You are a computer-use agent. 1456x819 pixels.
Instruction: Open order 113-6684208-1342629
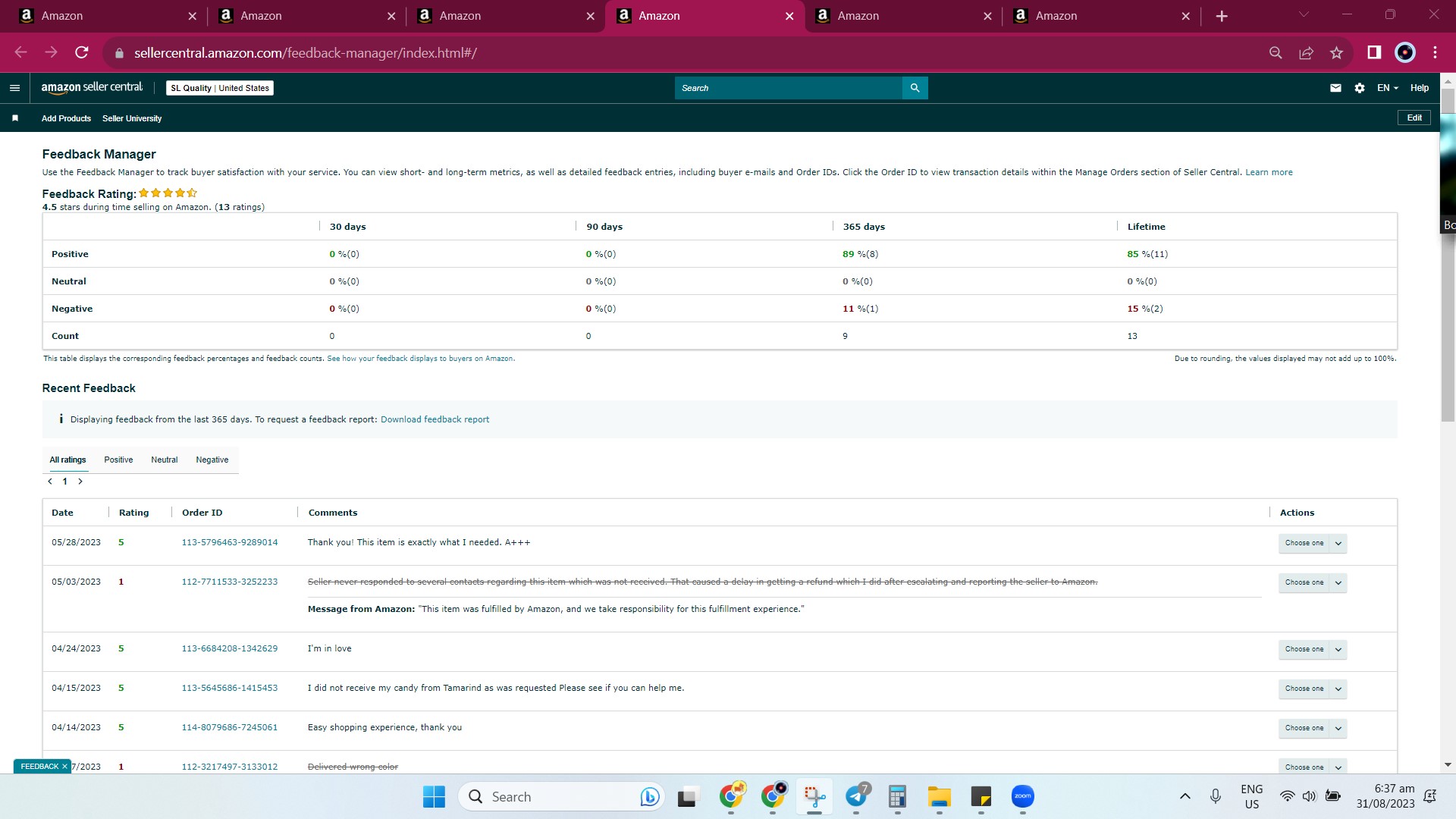[x=230, y=648]
